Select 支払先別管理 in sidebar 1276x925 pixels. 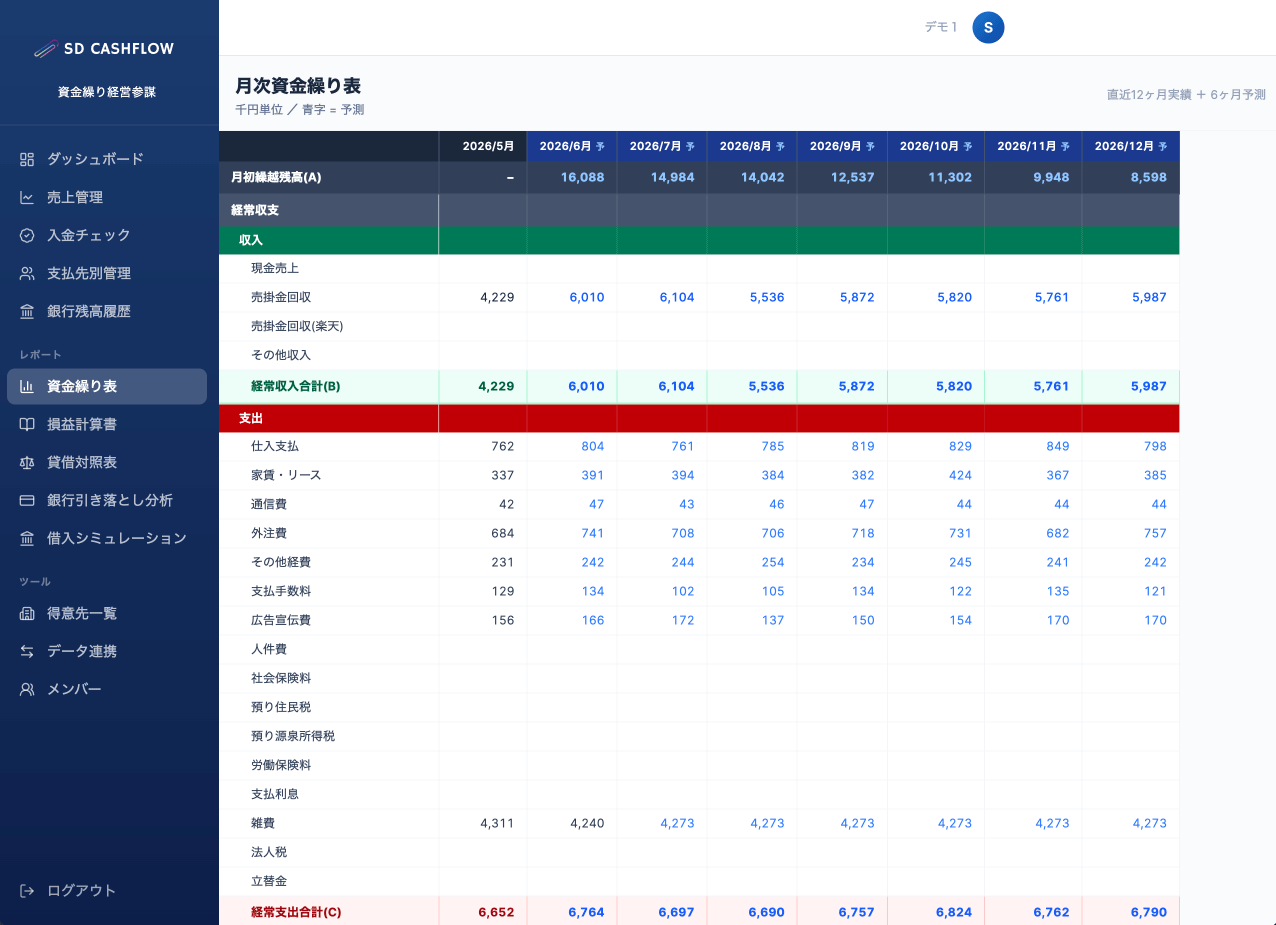pos(107,273)
